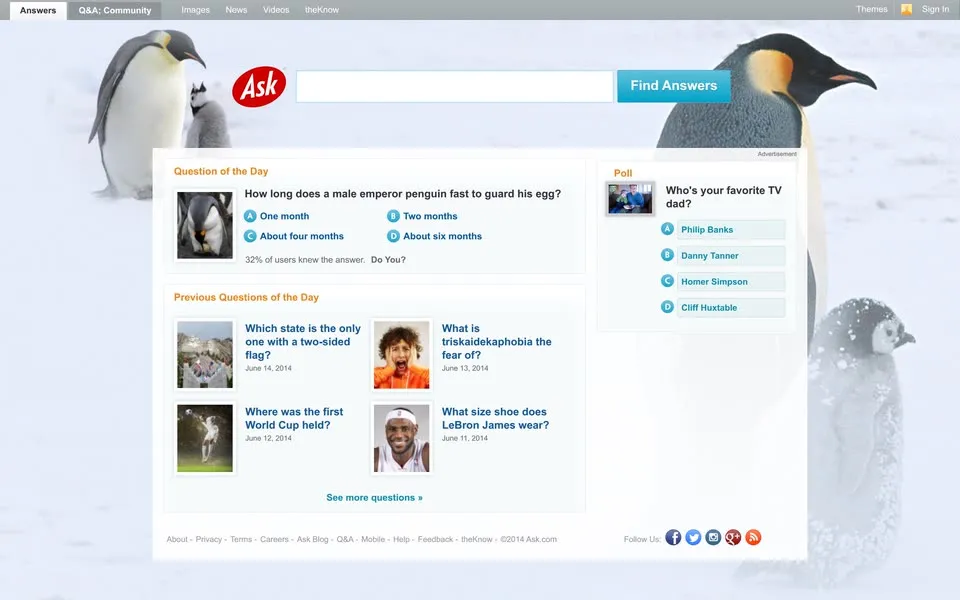The width and height of the screenshot is (960, 600).
Task: Select the Answers tab
Action: pyautogui.click(x=38, y=10)
